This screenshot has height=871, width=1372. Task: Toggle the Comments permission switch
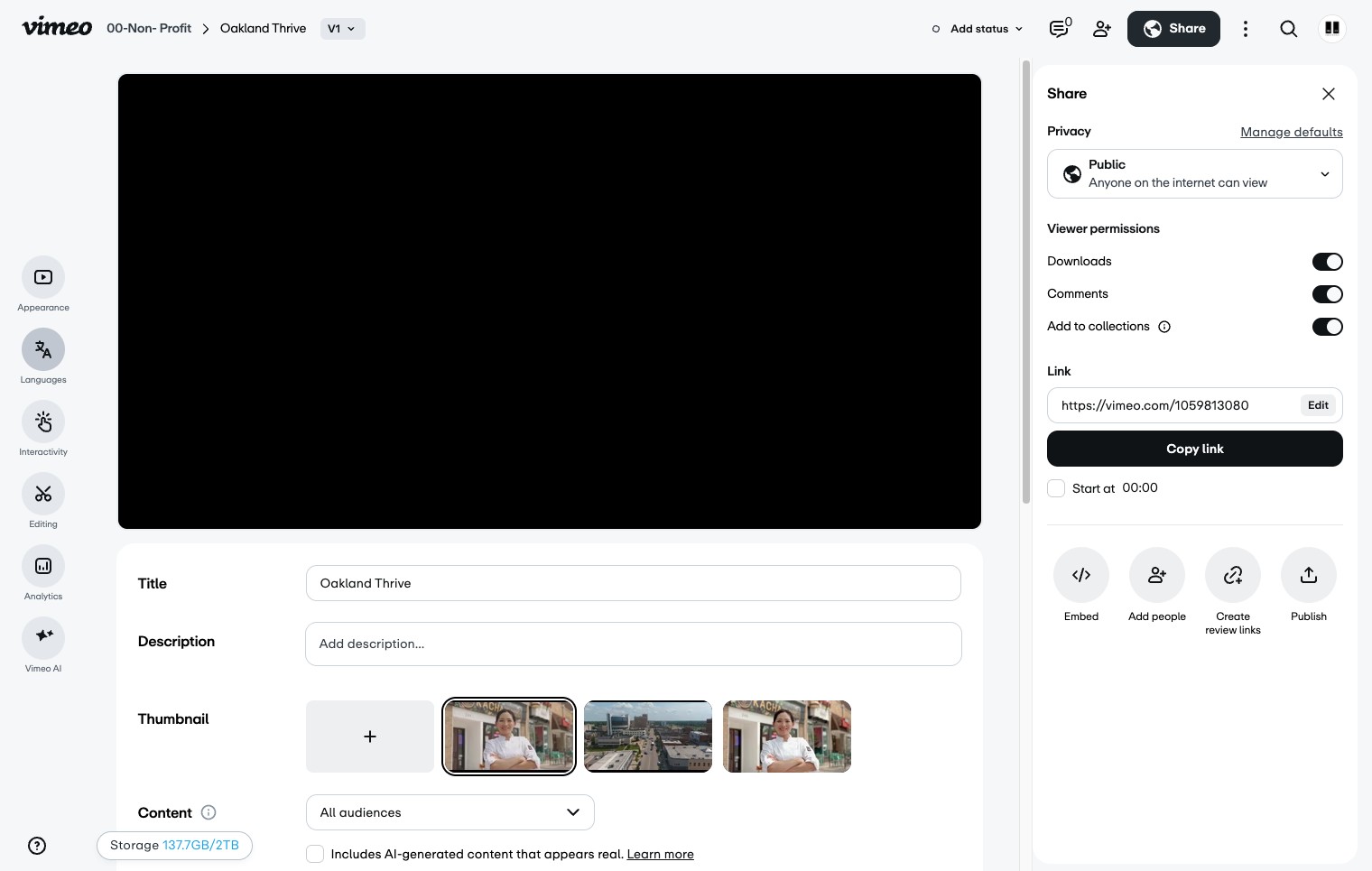click(1328, 294)
